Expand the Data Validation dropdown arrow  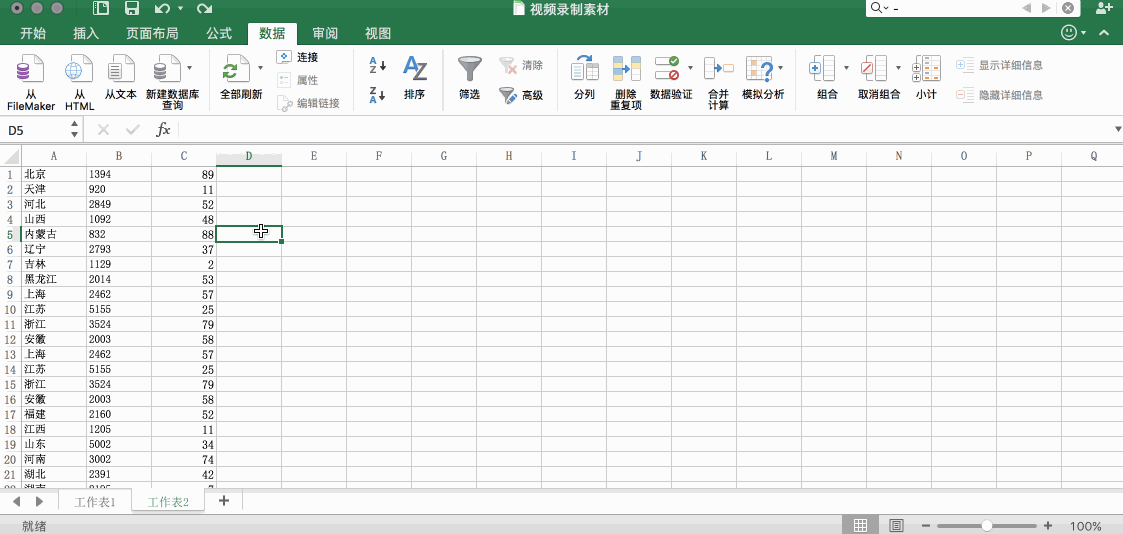click(x=690, y=68)
